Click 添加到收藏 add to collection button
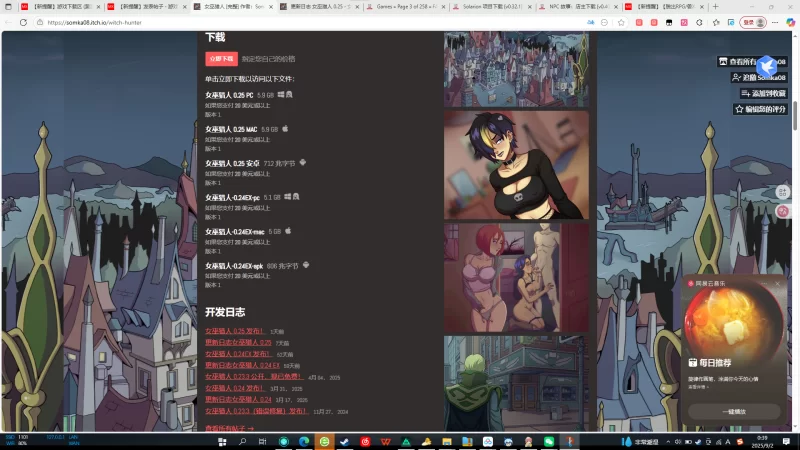This screenshot has height=450, width=800. coord(763,93)
